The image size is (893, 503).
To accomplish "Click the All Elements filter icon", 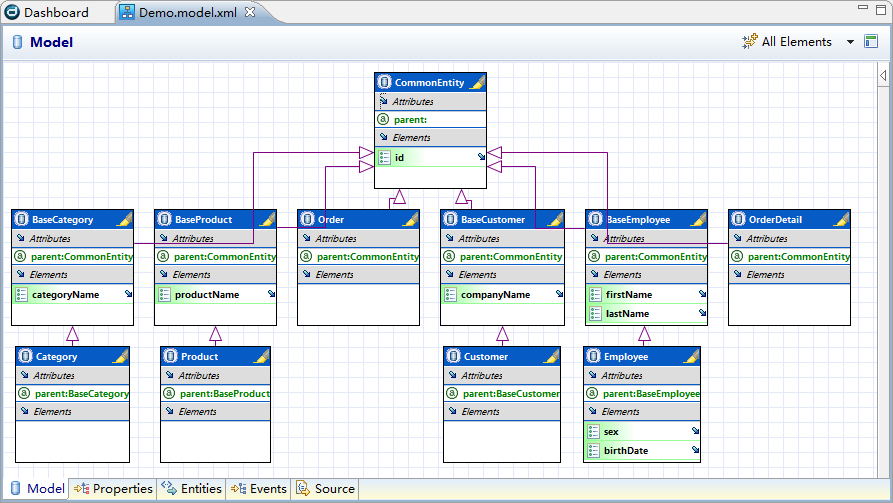I will (749, 42).
